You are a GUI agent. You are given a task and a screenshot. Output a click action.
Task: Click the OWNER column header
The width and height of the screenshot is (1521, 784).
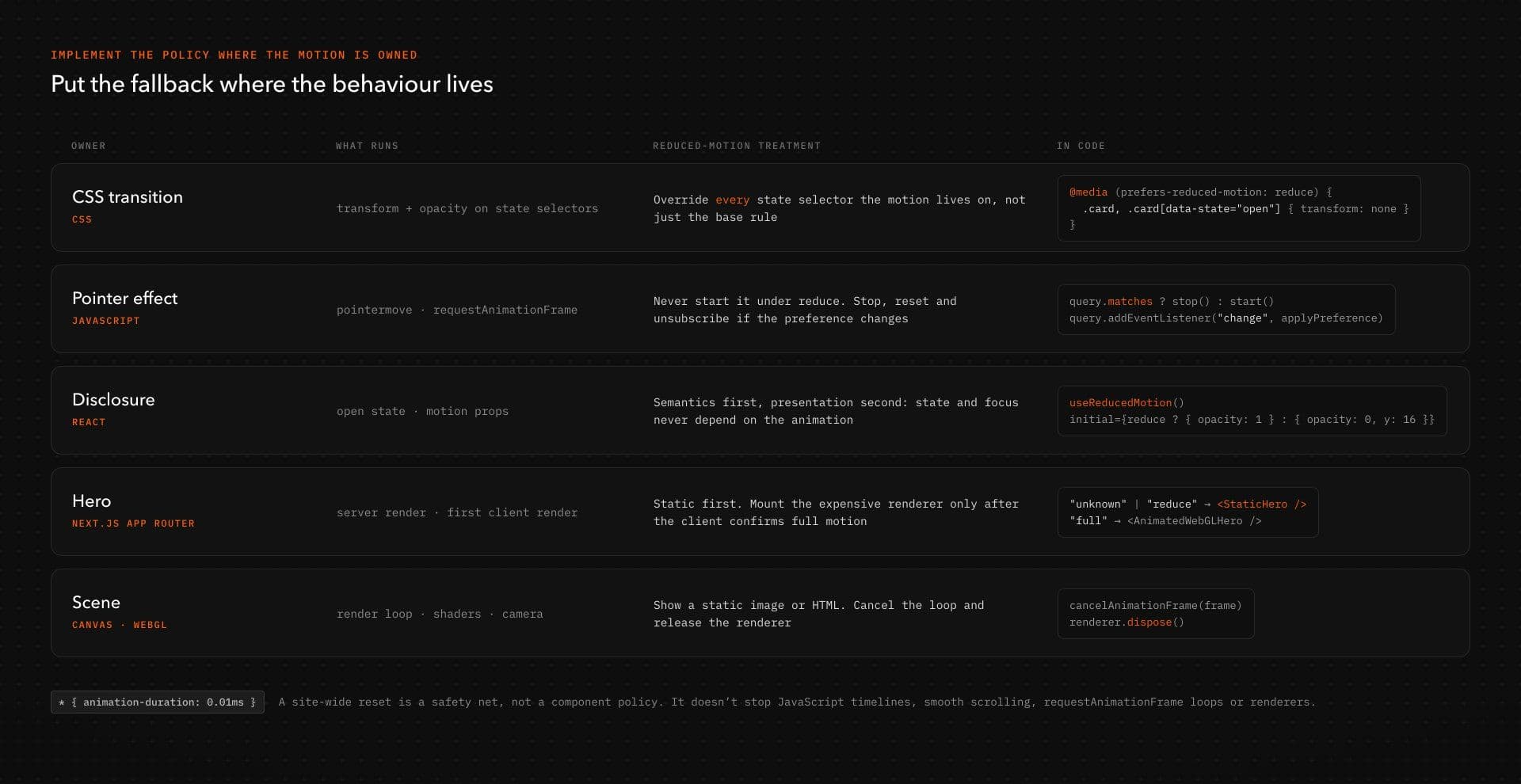click(x=88, y=146)
